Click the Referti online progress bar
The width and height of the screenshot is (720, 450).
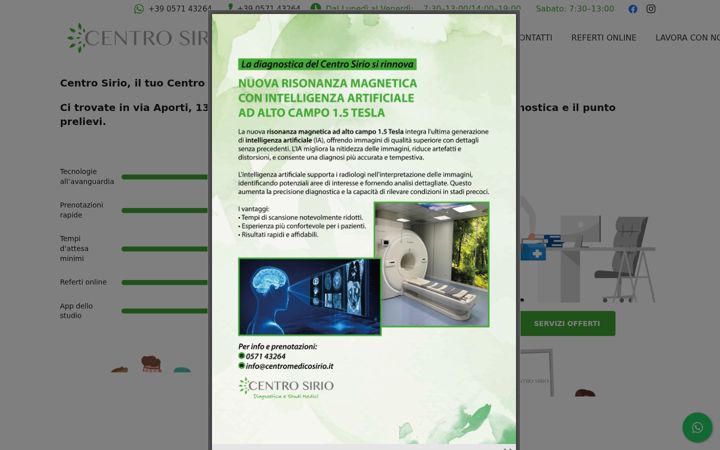(x=164, y=282)
